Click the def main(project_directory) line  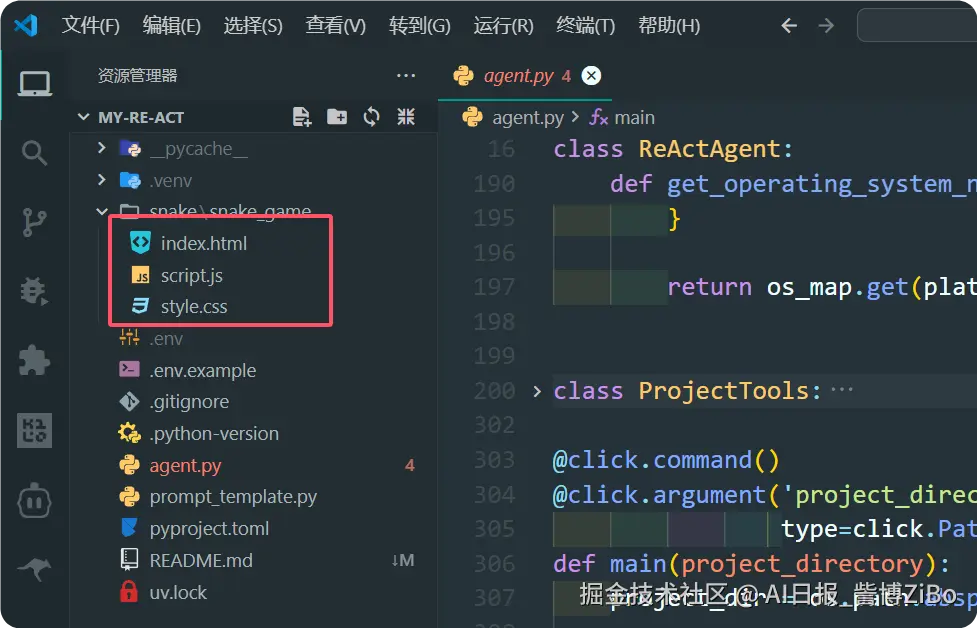click(x=751, y=564)
